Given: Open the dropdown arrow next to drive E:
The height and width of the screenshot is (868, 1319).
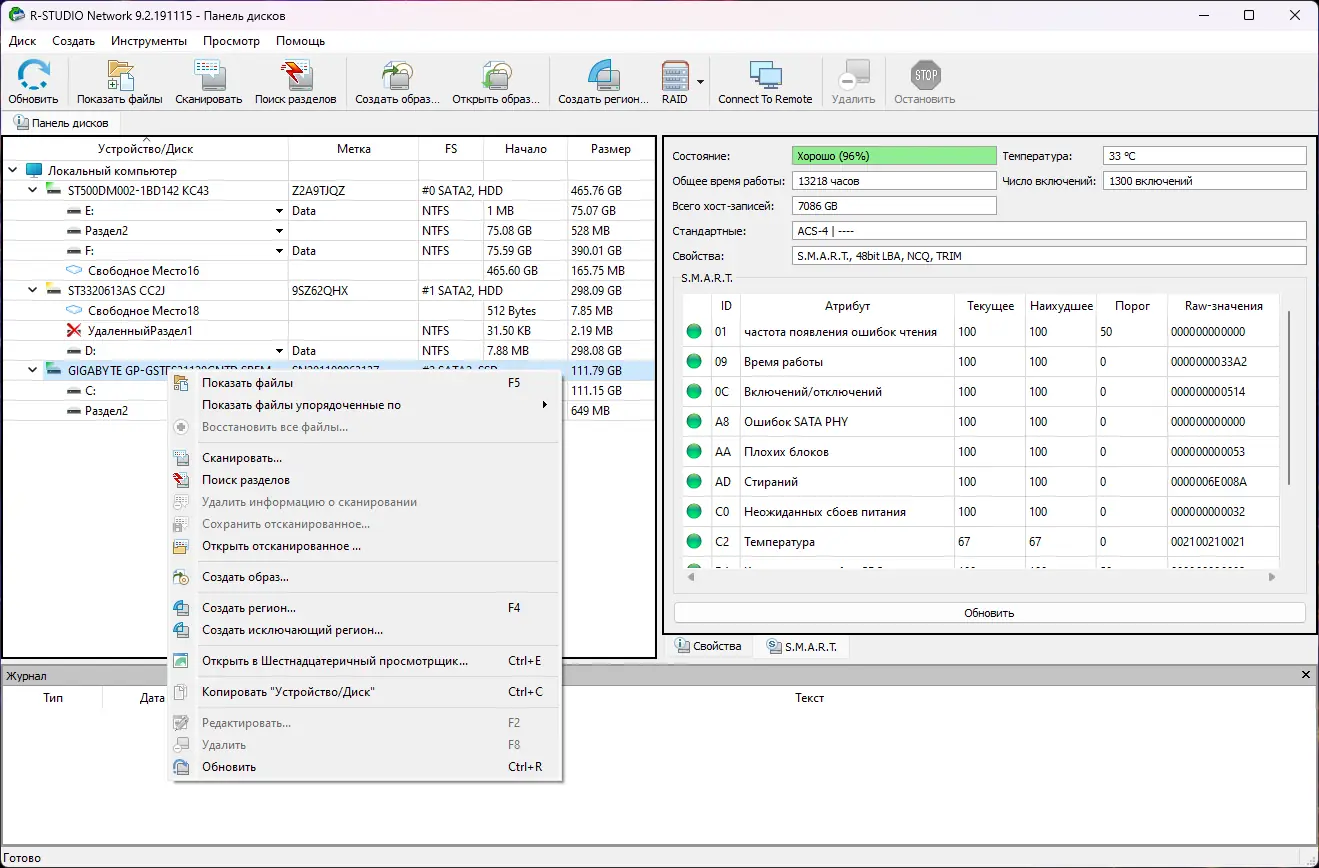Looking at the screenshot, I should pyautogui.click(x=279, y=210).
